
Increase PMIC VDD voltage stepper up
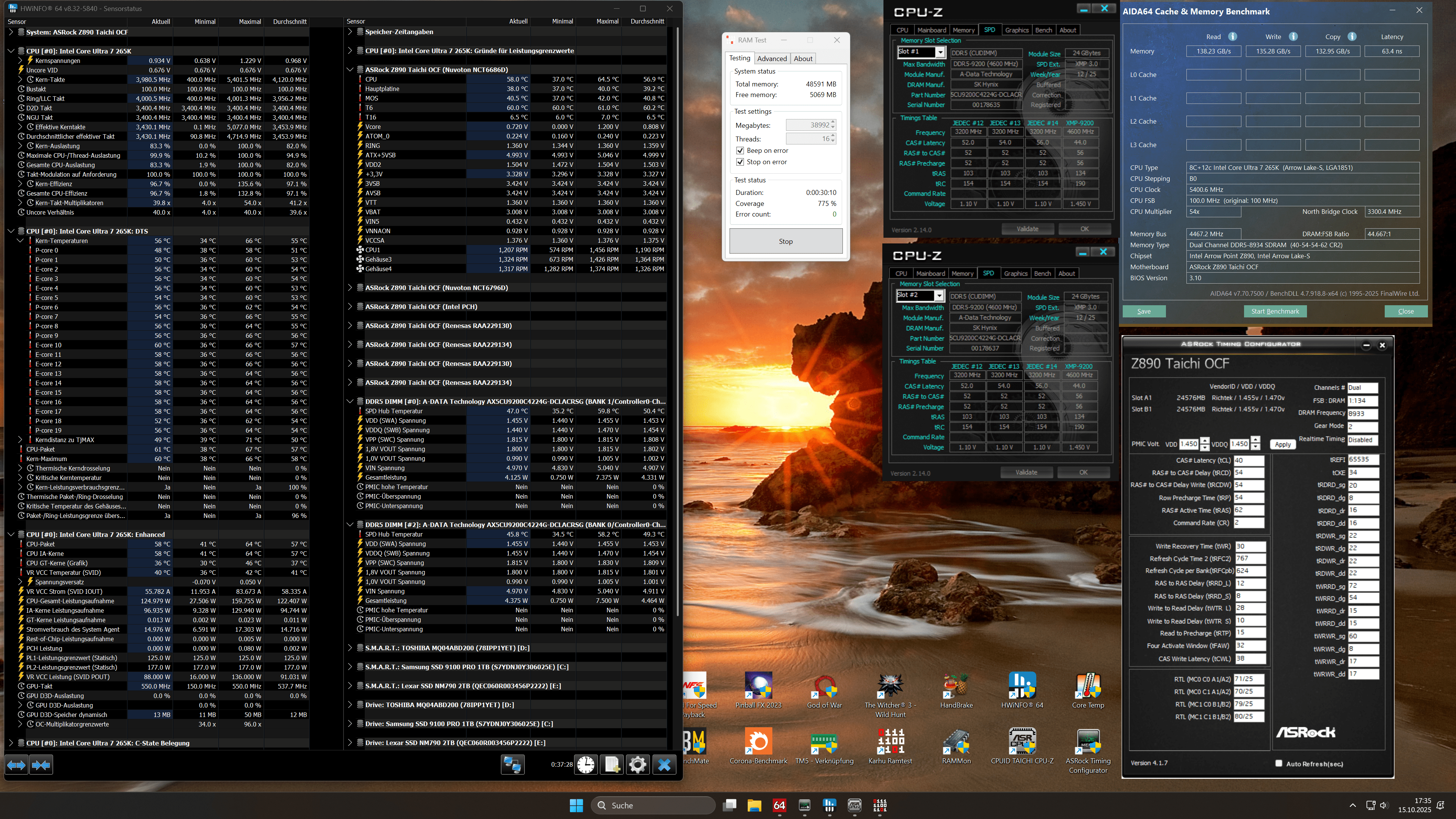1205,440
